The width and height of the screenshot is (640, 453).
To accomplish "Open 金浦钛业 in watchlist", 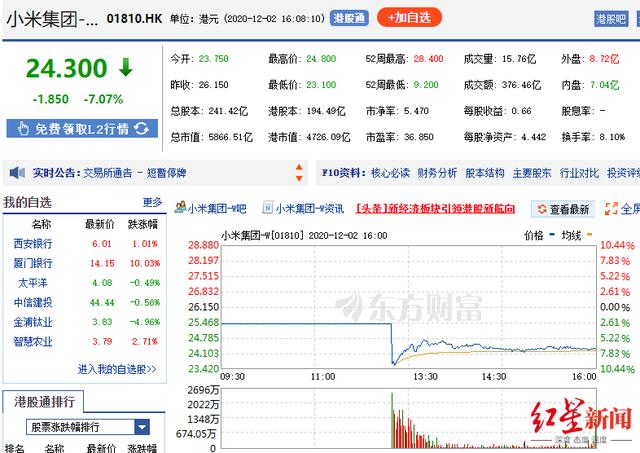I will [x=33, y=322].
